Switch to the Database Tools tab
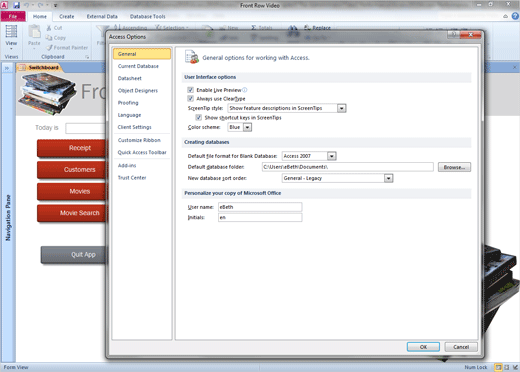 [x=147, y=16]
